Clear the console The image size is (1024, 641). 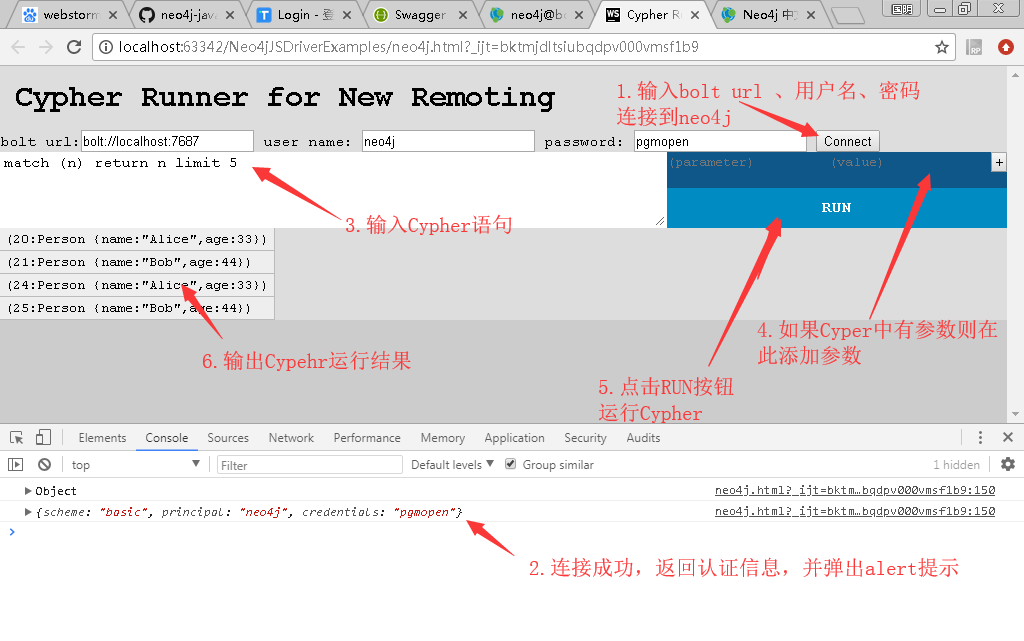pos(44,465)
